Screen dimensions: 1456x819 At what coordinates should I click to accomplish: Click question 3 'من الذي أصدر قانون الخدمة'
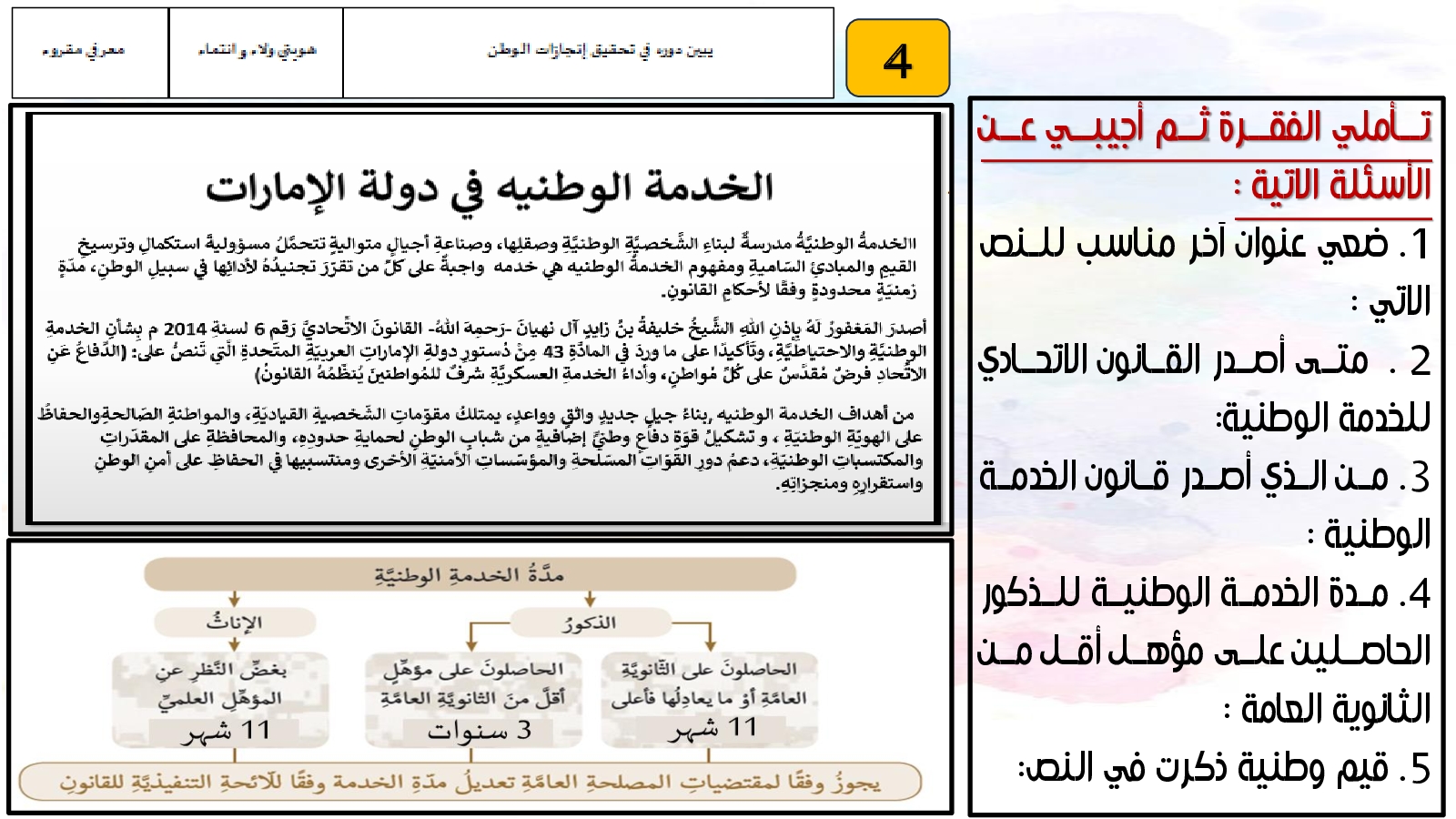1205,505
